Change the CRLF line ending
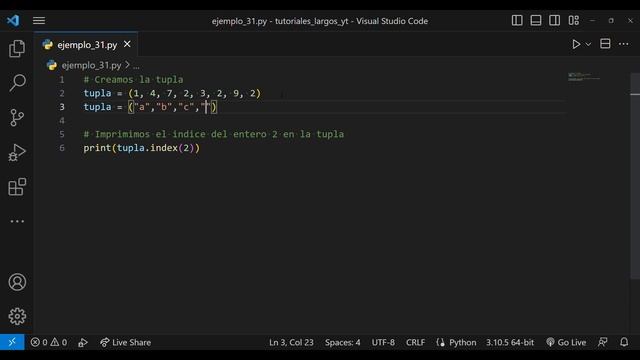Viewport: 640px width, 360px height. click(x=415, y=342)
